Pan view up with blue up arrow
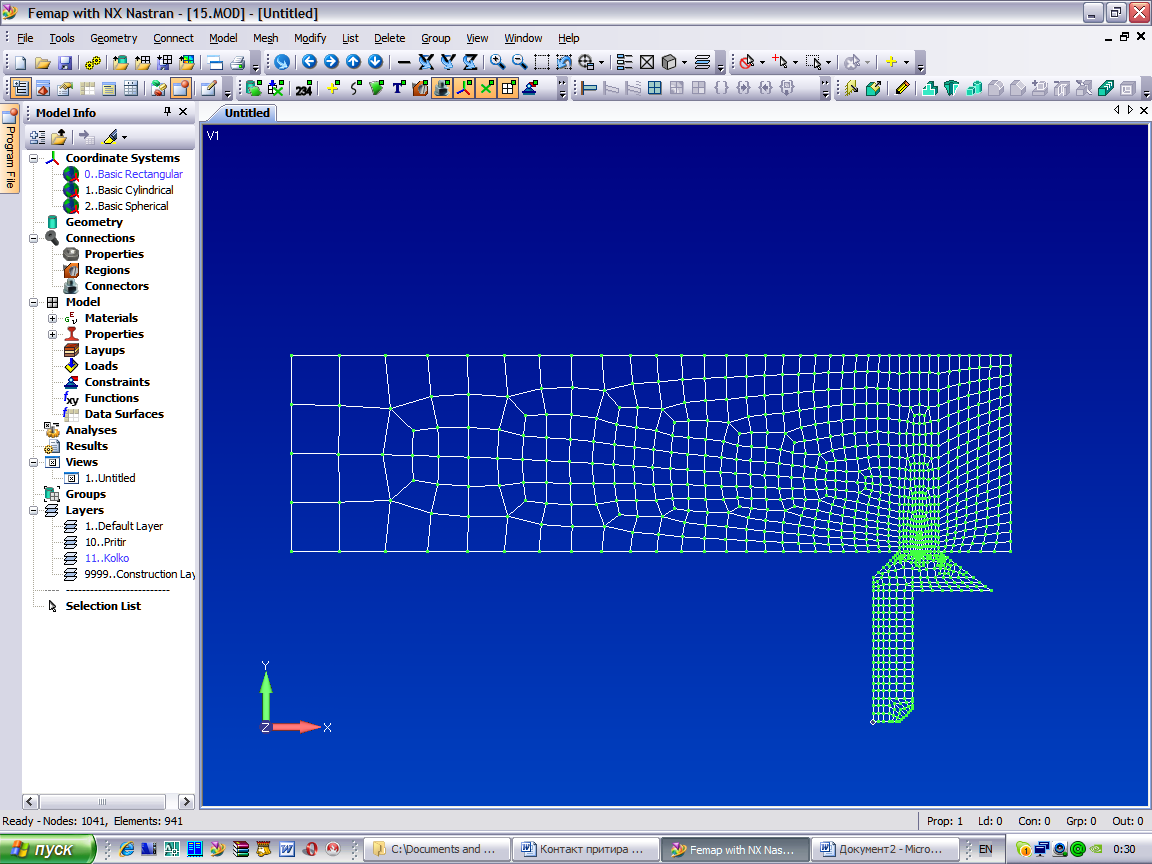This screenshot has width=1152, height=864. [x=353, y=62]
